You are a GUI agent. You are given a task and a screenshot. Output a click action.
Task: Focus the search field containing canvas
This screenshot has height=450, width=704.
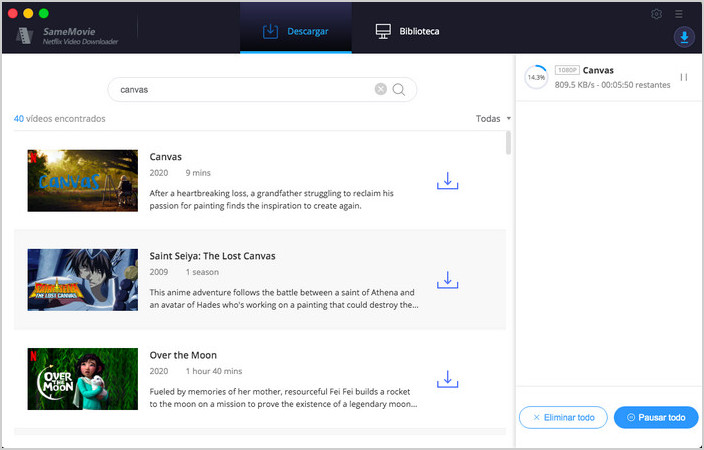(262, 90)
